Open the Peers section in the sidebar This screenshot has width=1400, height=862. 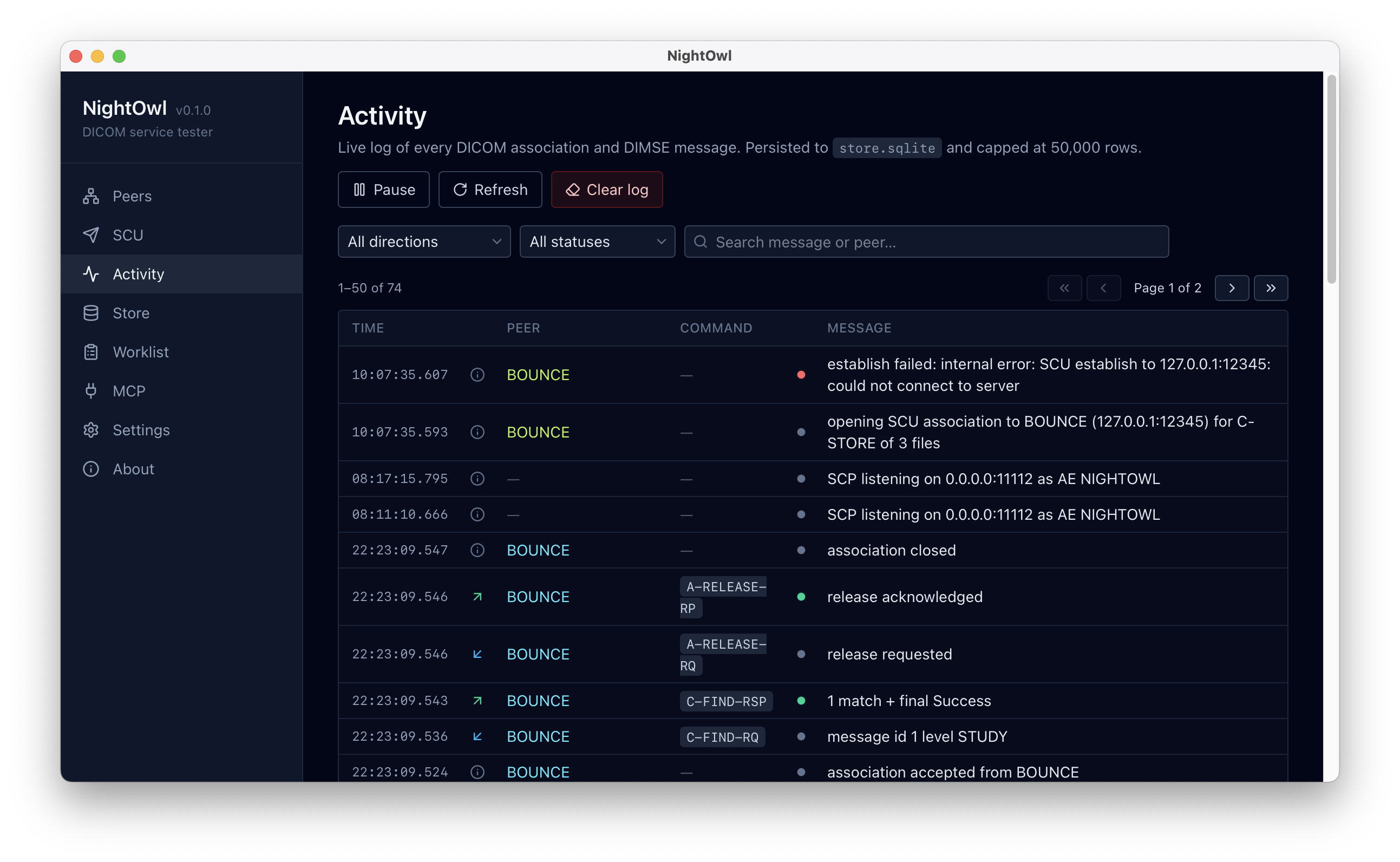tap(181, 196)
